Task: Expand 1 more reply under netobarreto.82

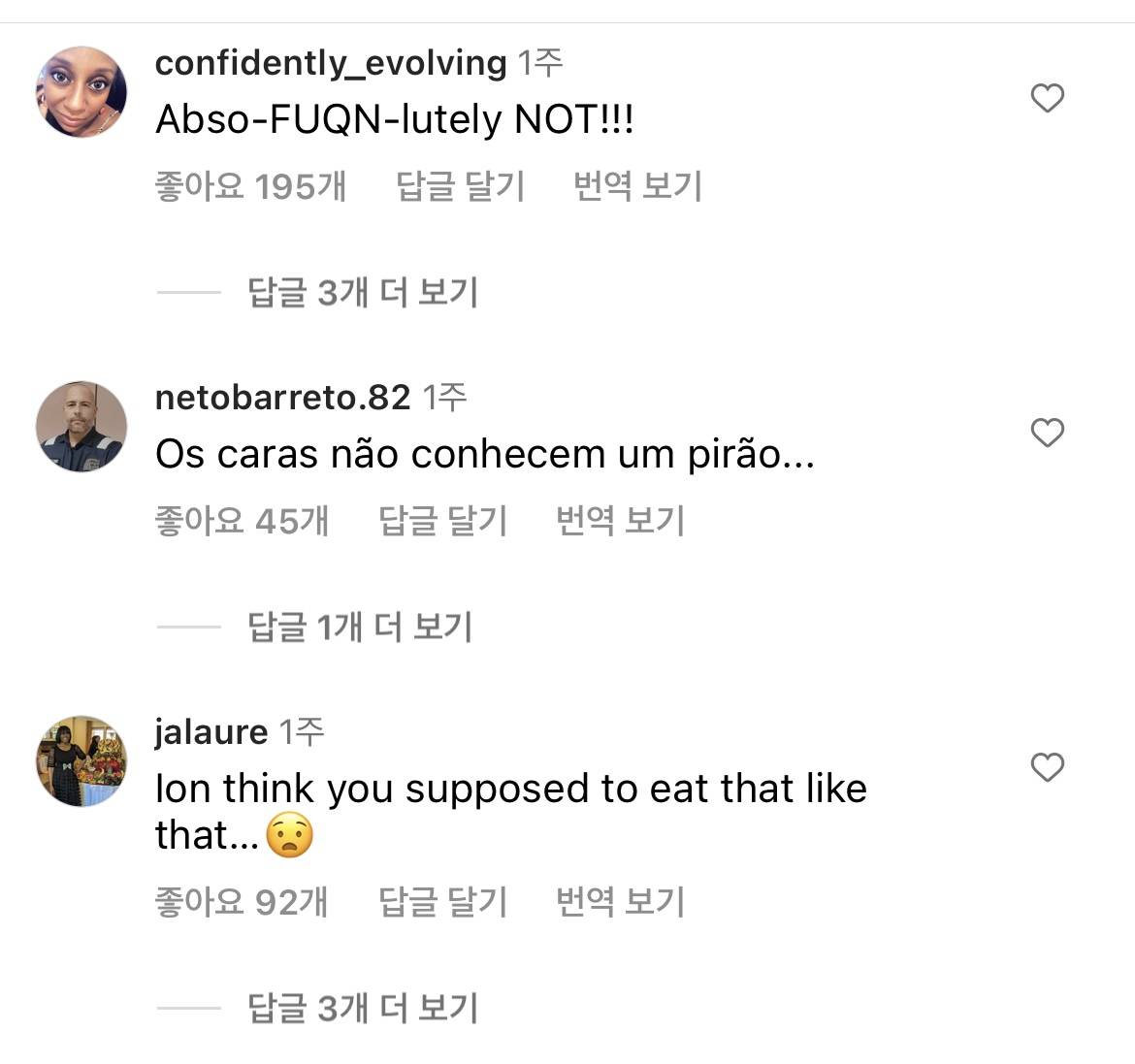Action: 359,627
